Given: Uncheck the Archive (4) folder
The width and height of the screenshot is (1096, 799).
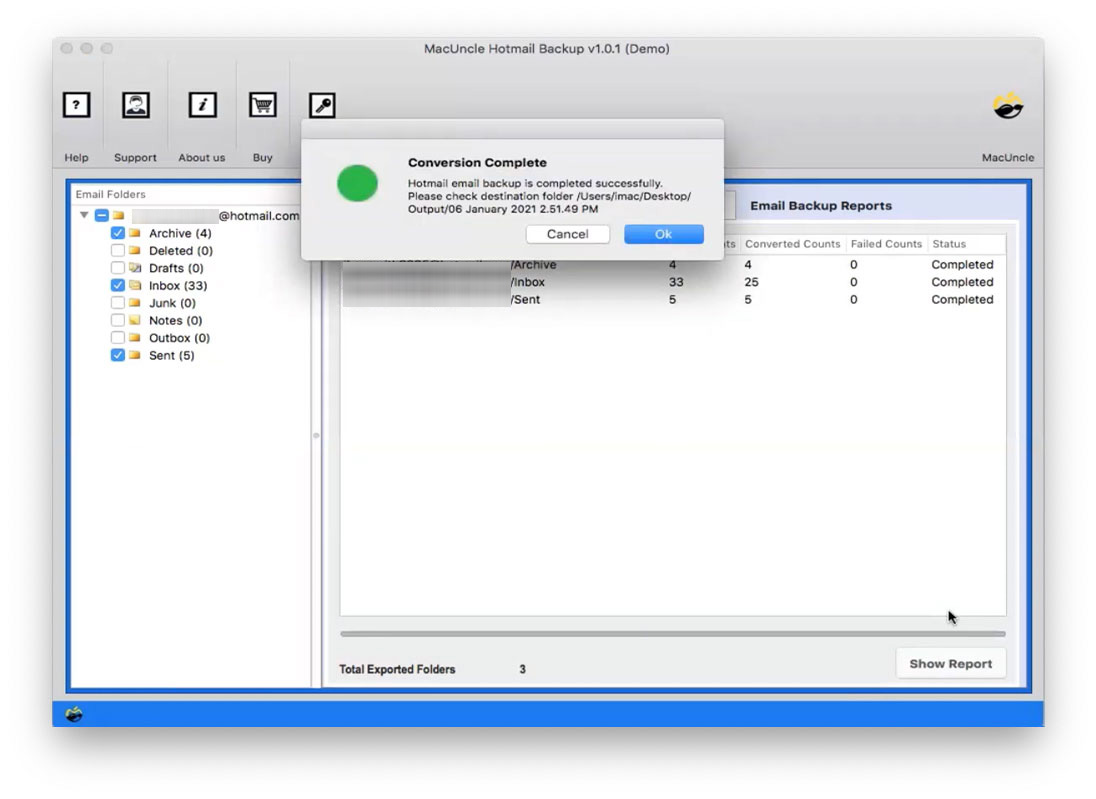Looking at the screenshot, I should 118,232.
